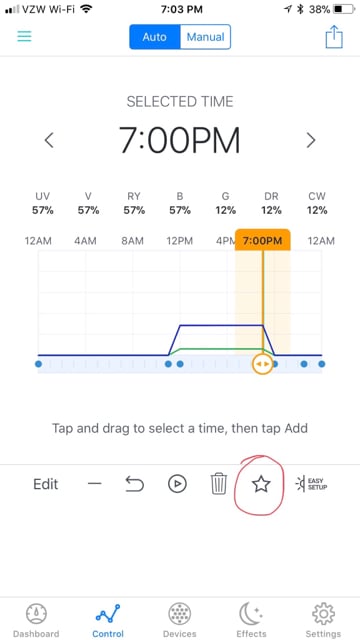This screenshot has height=640, width=360.
Task: Open the Settings tab
Action: tap(323, 620)
